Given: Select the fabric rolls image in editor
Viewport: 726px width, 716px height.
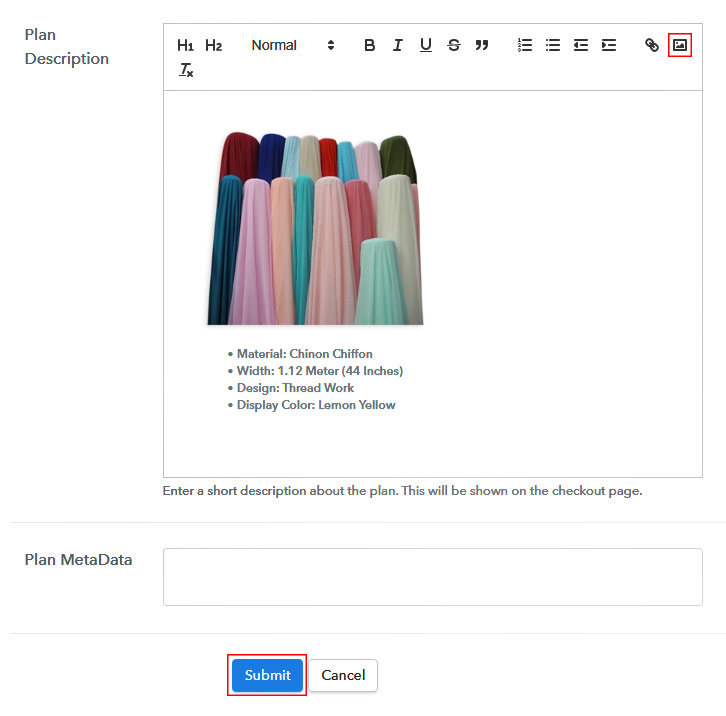Looking at the screenshot, I should coord(315,228).
